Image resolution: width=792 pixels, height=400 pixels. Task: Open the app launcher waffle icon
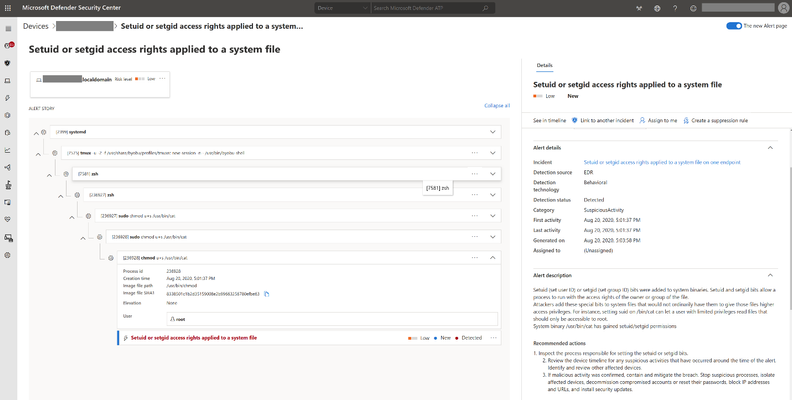[8, 8]
